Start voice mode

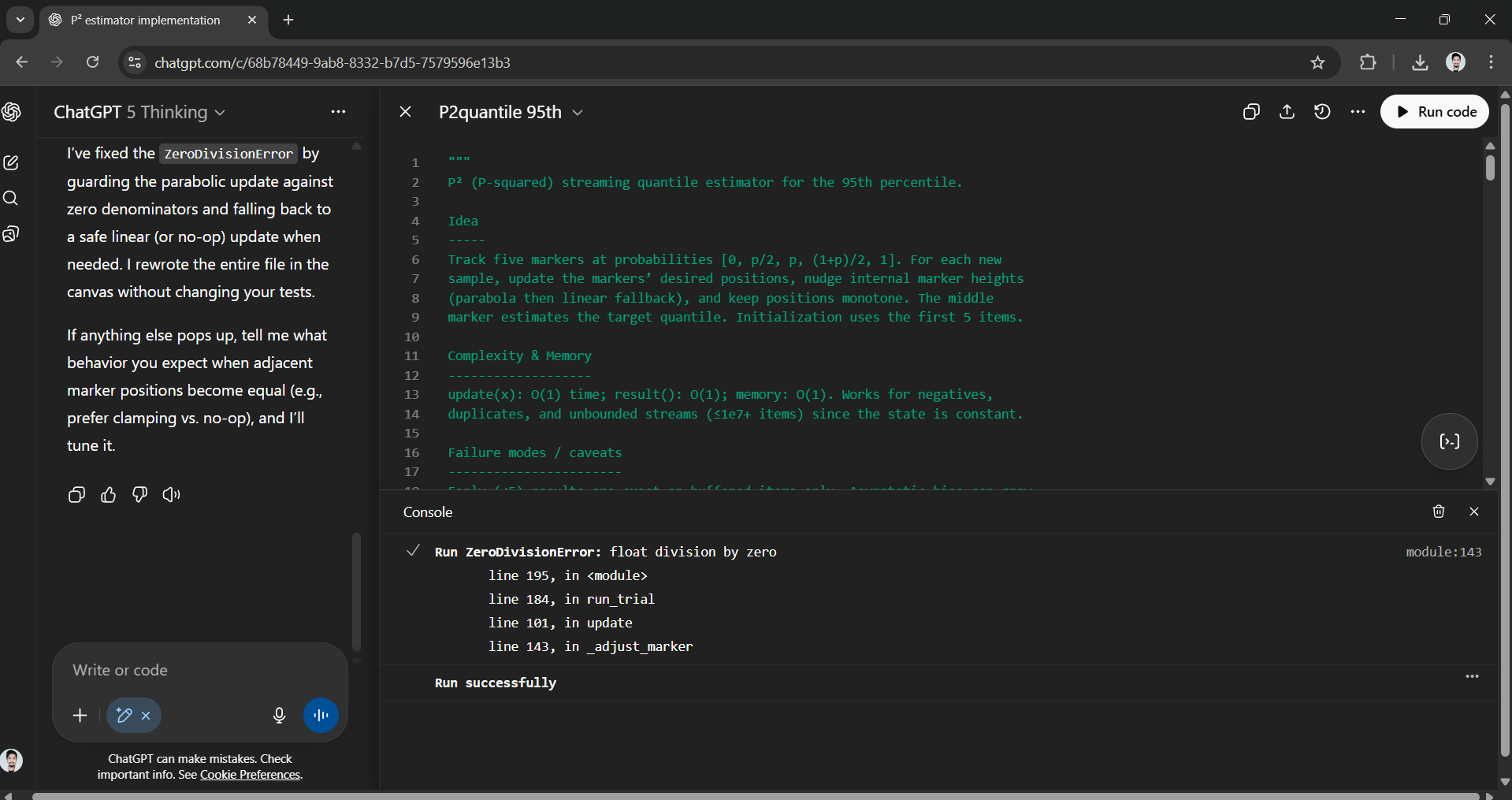321,715
